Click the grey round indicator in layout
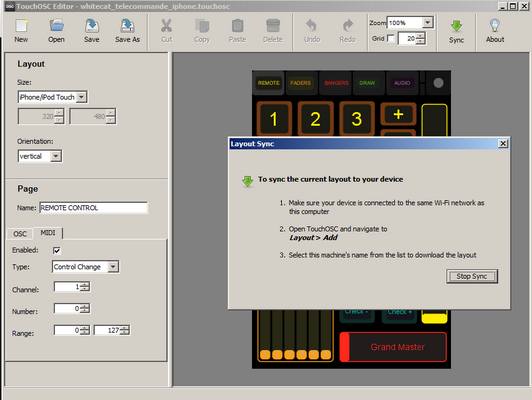The image size is (532, 400). [x=438, y=83]
